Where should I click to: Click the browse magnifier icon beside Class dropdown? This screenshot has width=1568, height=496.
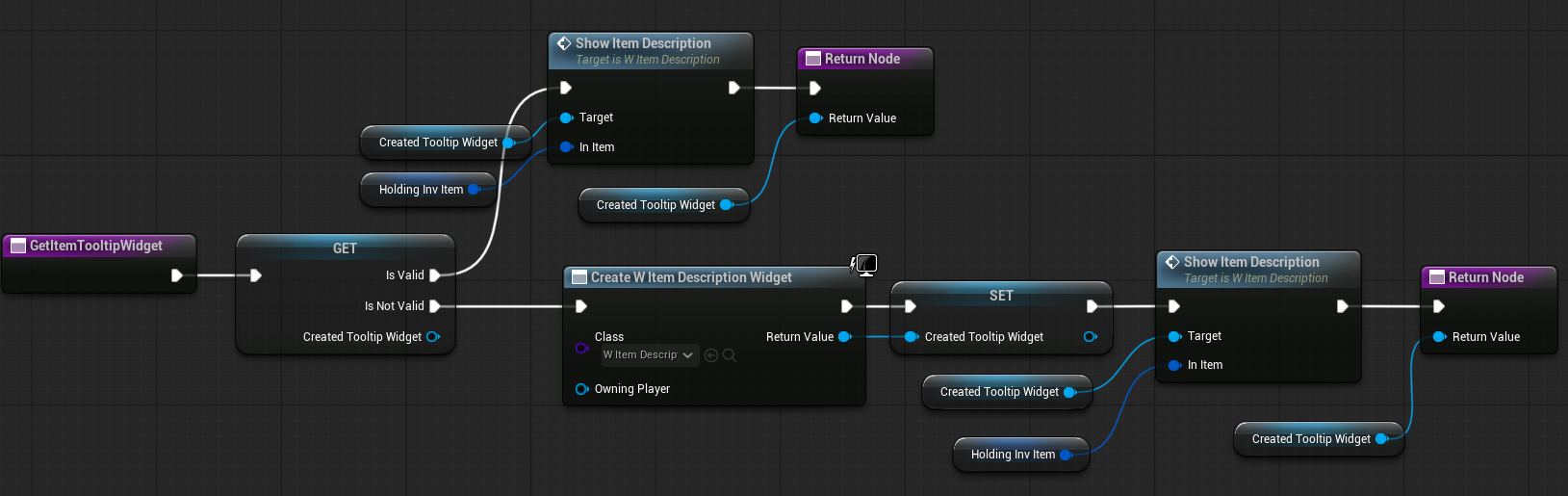click(730, 355)
